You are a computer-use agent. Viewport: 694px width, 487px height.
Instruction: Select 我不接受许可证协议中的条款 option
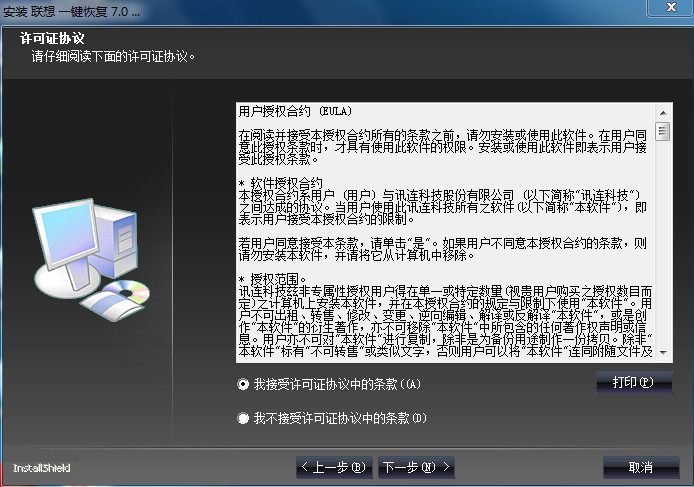coord(243,418)
